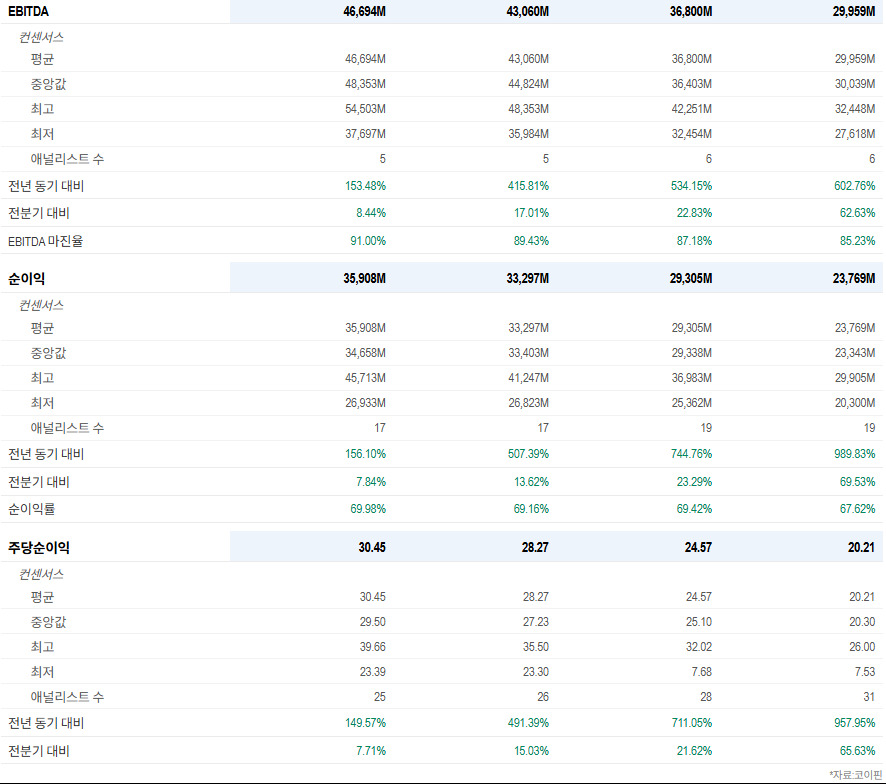Click the 주당순이익 section header
The width and height of the screenshot is (886, 784).
[39, 548]
